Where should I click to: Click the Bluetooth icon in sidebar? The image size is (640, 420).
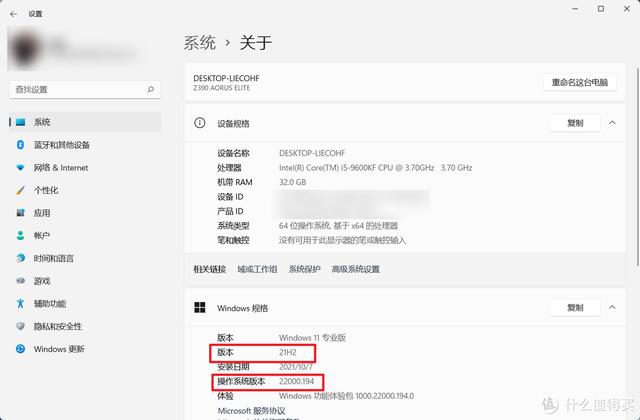click(x=20, y=144)
